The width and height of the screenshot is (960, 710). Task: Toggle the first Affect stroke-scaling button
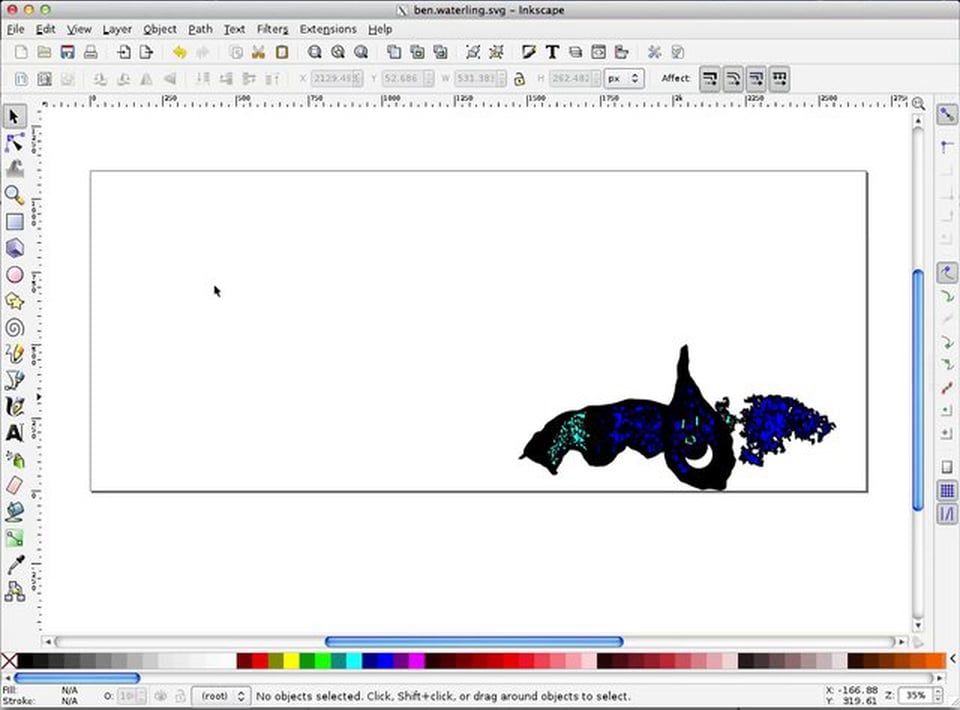(x=709, y=78)
